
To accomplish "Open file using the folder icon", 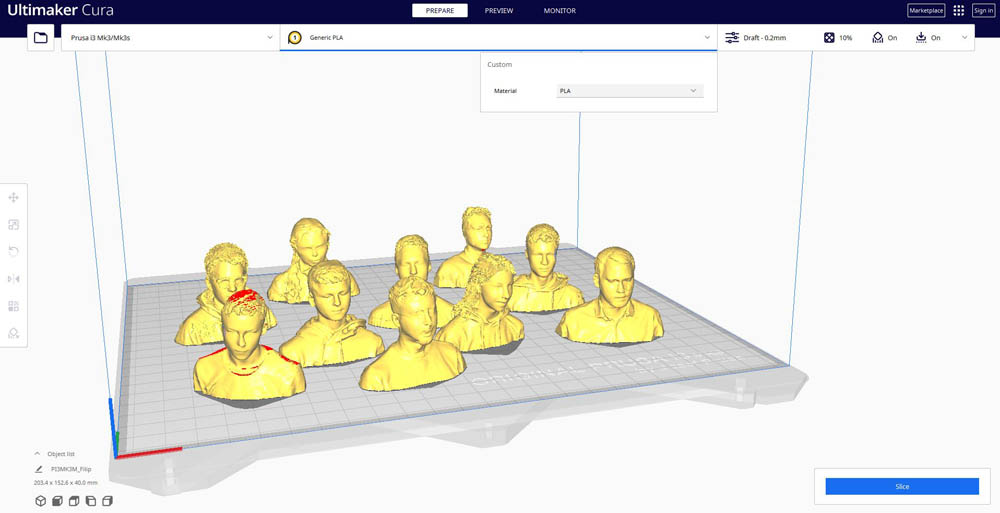I will 41,38.
